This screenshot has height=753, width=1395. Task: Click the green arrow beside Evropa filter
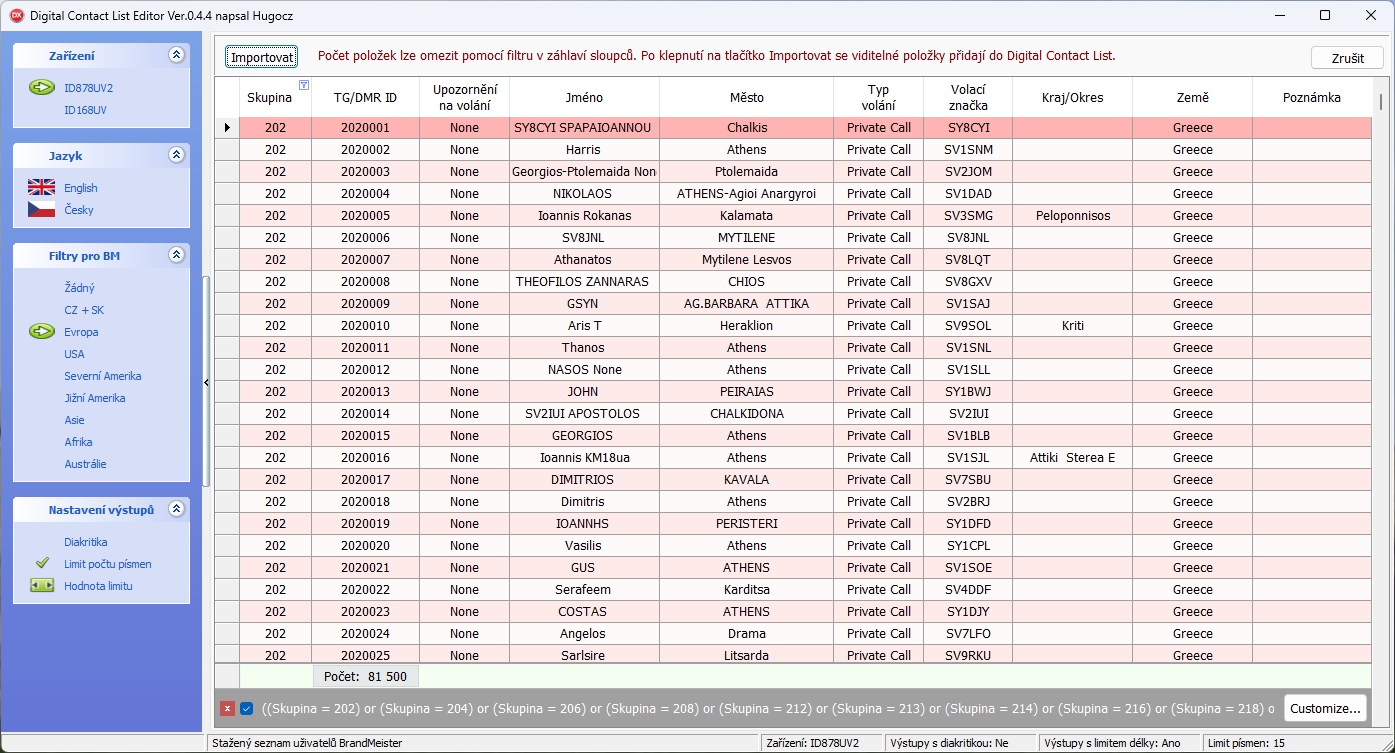tap(41, 331)
